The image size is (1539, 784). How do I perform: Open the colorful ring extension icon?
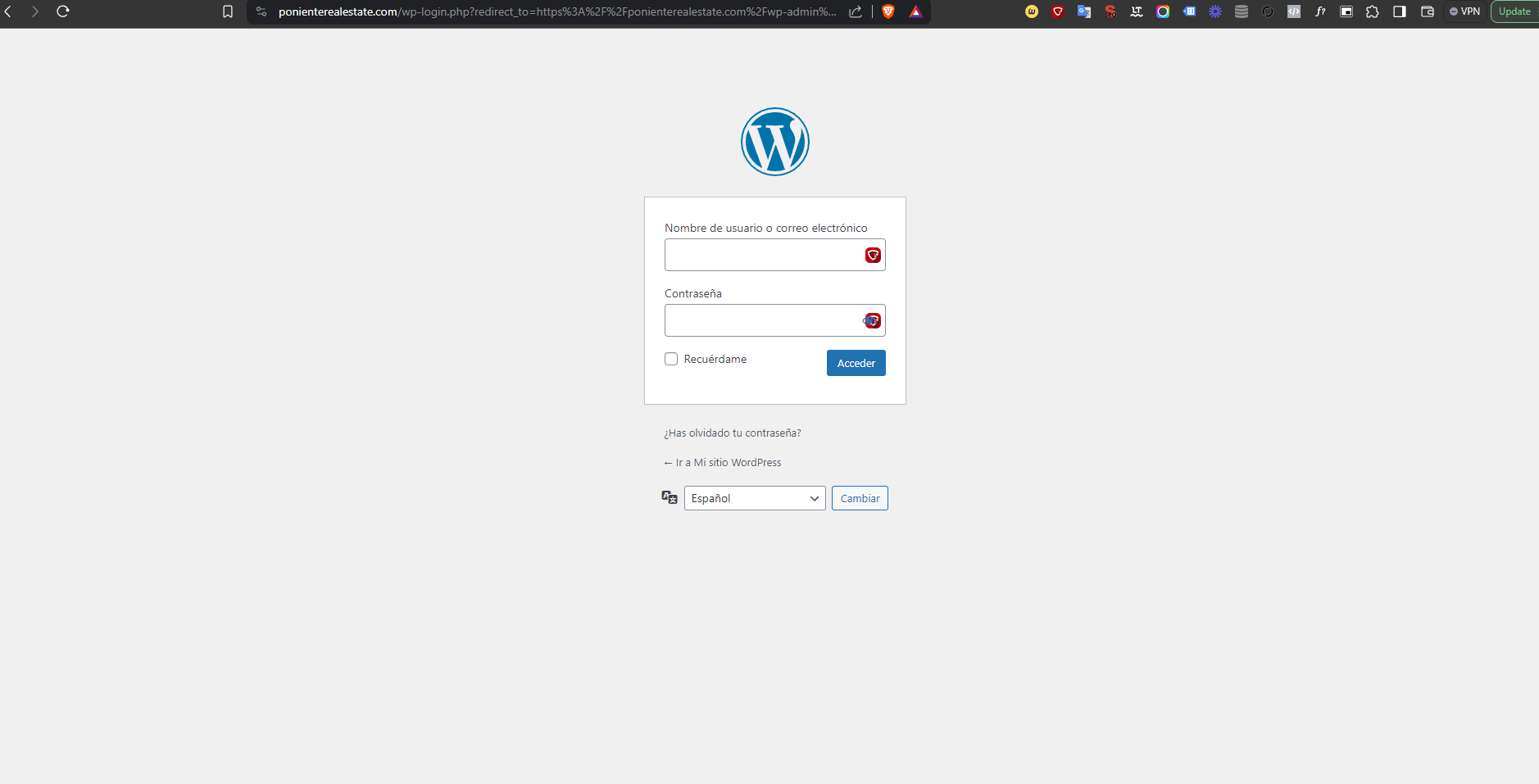(x=1163, y=11)
